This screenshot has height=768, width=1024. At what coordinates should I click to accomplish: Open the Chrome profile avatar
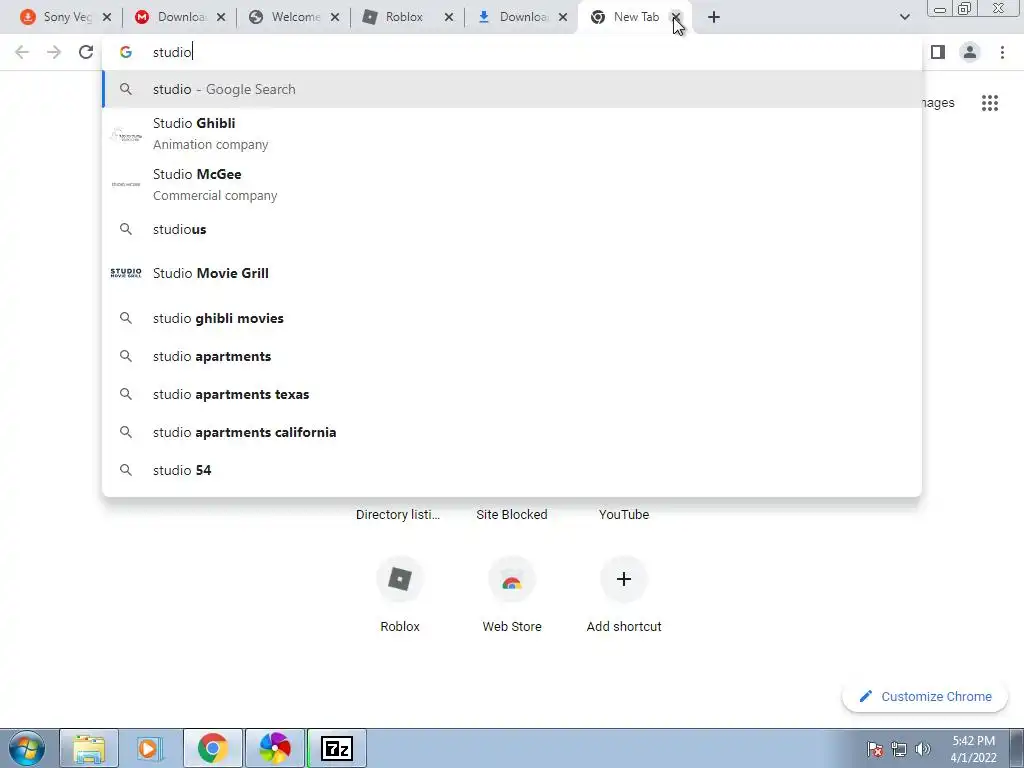click(x=970, y=52)
